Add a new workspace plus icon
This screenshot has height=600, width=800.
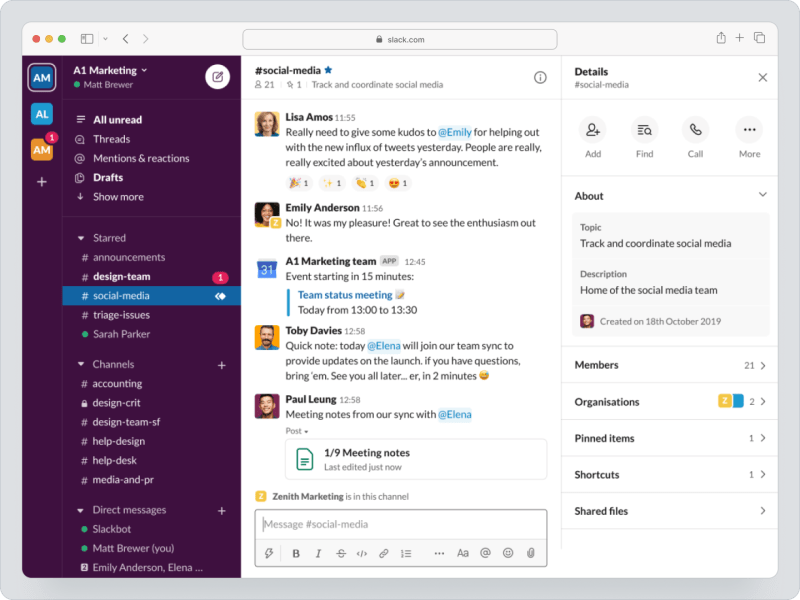tap(42, 182)
